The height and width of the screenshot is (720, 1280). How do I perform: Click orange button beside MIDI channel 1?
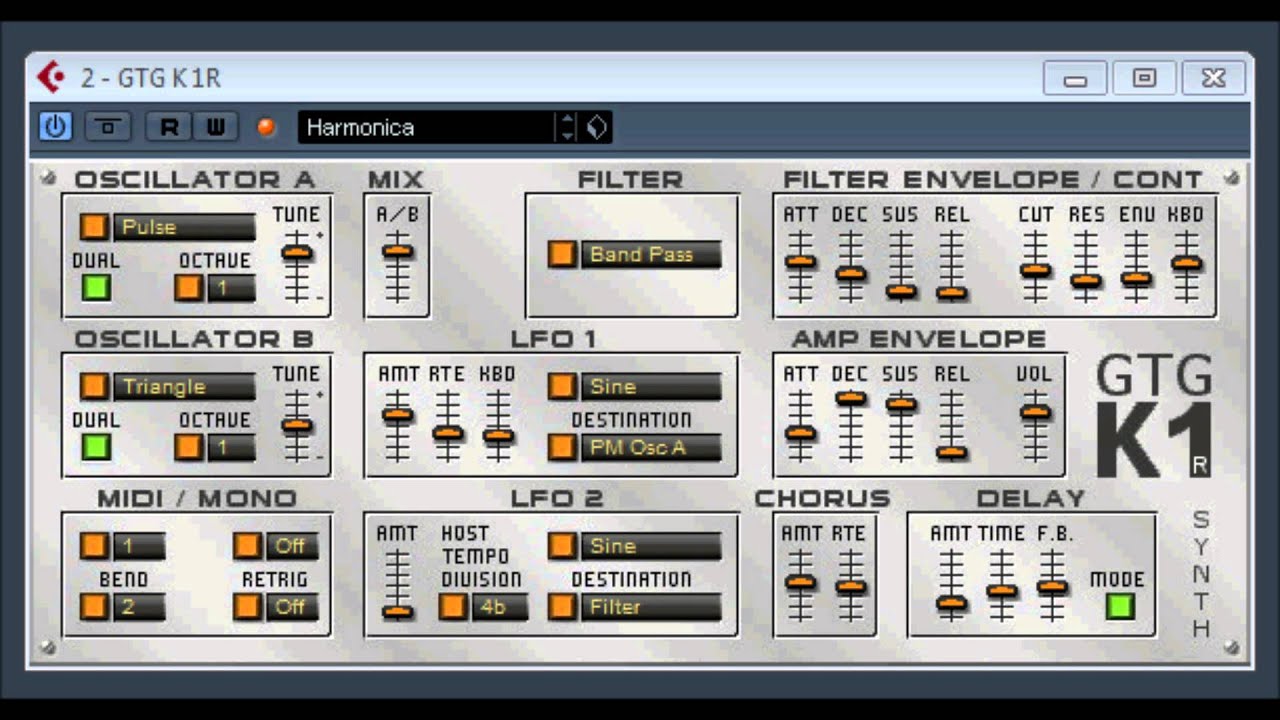94,546
